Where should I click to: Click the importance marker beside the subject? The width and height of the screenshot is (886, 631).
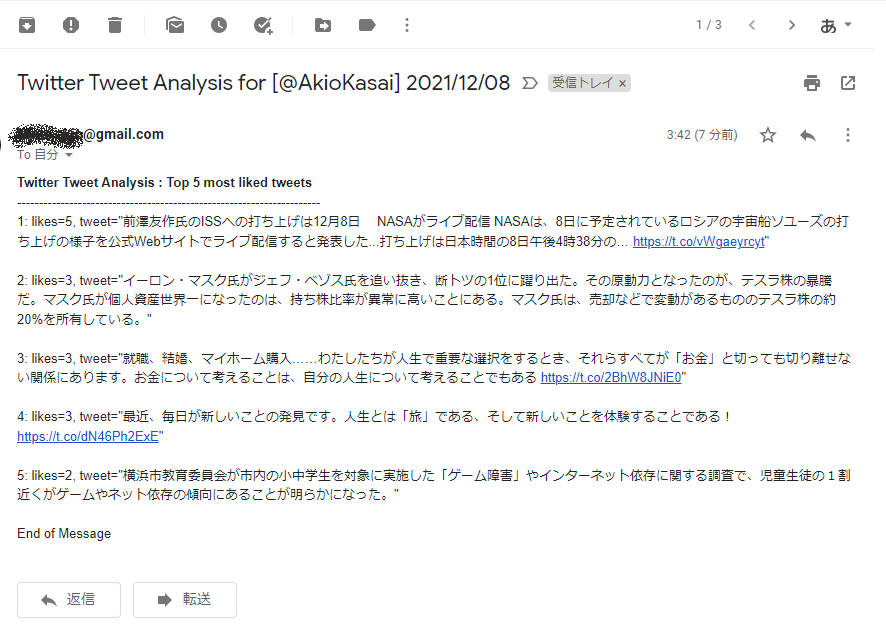pyautogui.click(x=529, y=83)
